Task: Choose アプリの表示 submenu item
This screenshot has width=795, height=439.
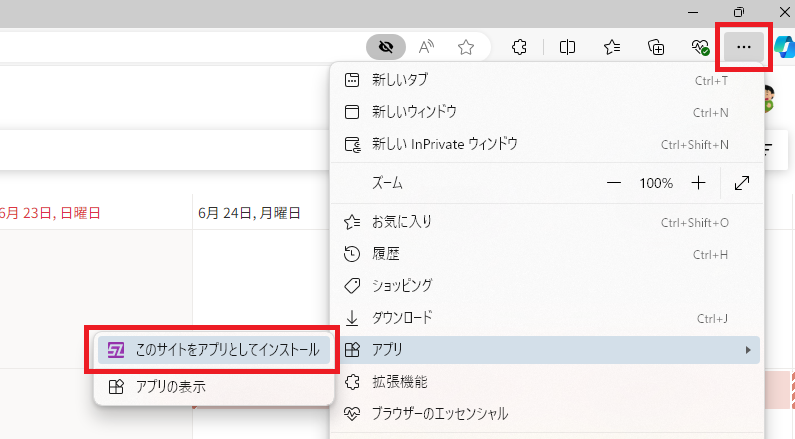Action: pos(213,387)
